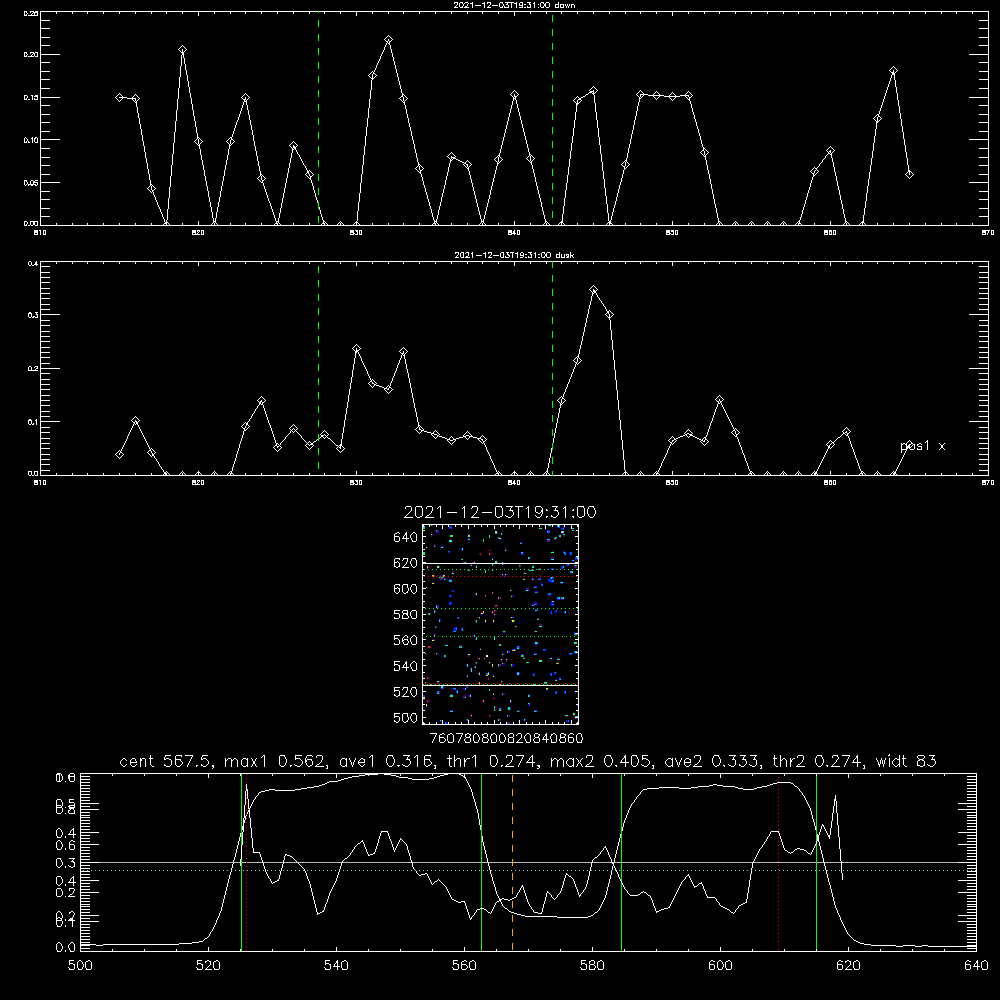Click the scatter image thumbnail

(x=501, y=624)
